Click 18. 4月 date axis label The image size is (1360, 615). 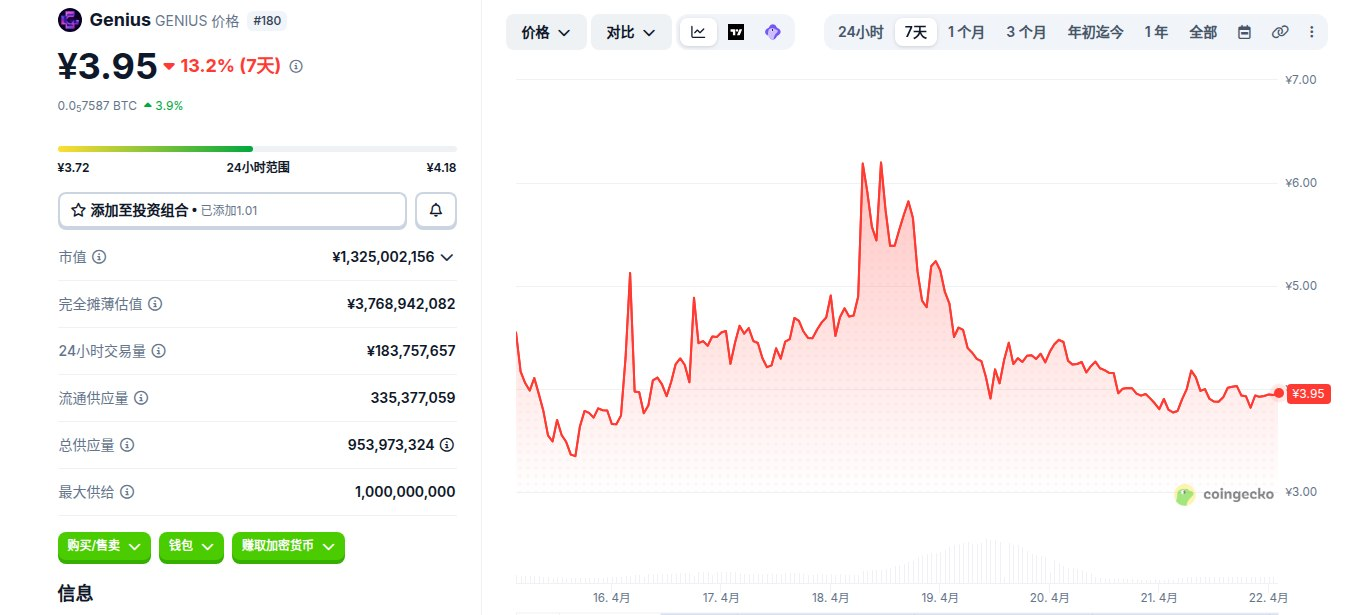[831, 598]
